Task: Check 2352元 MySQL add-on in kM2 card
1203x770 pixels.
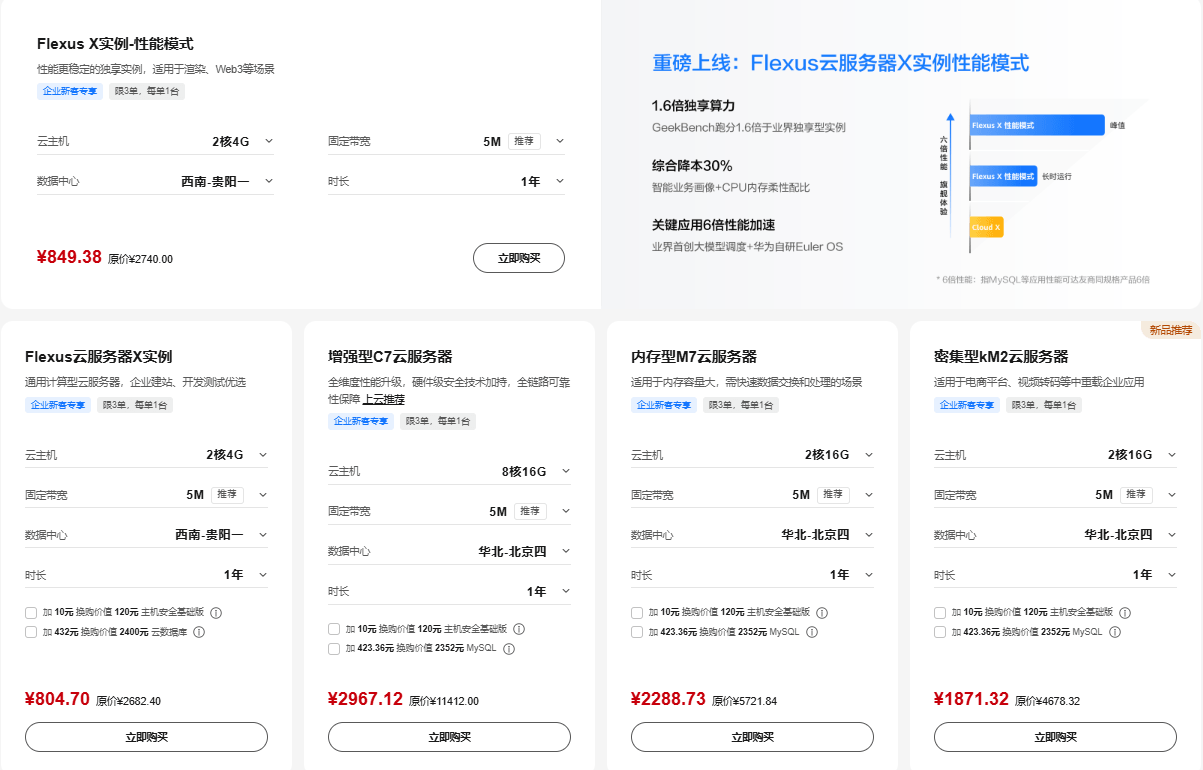Action: pyautogui.click(x=940, y=632)
